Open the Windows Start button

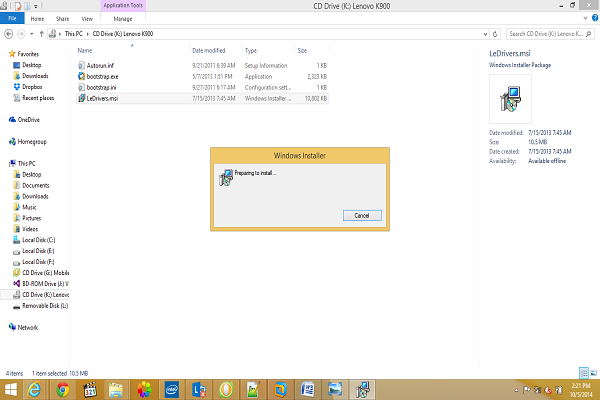coord(11,390)
